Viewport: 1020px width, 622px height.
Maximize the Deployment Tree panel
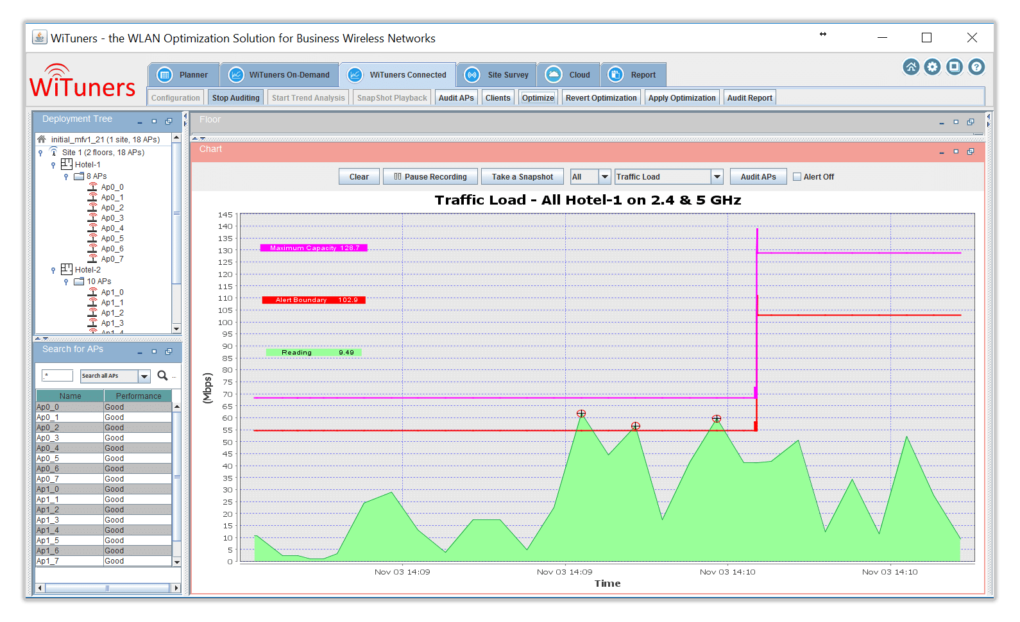tap(154, 121)
